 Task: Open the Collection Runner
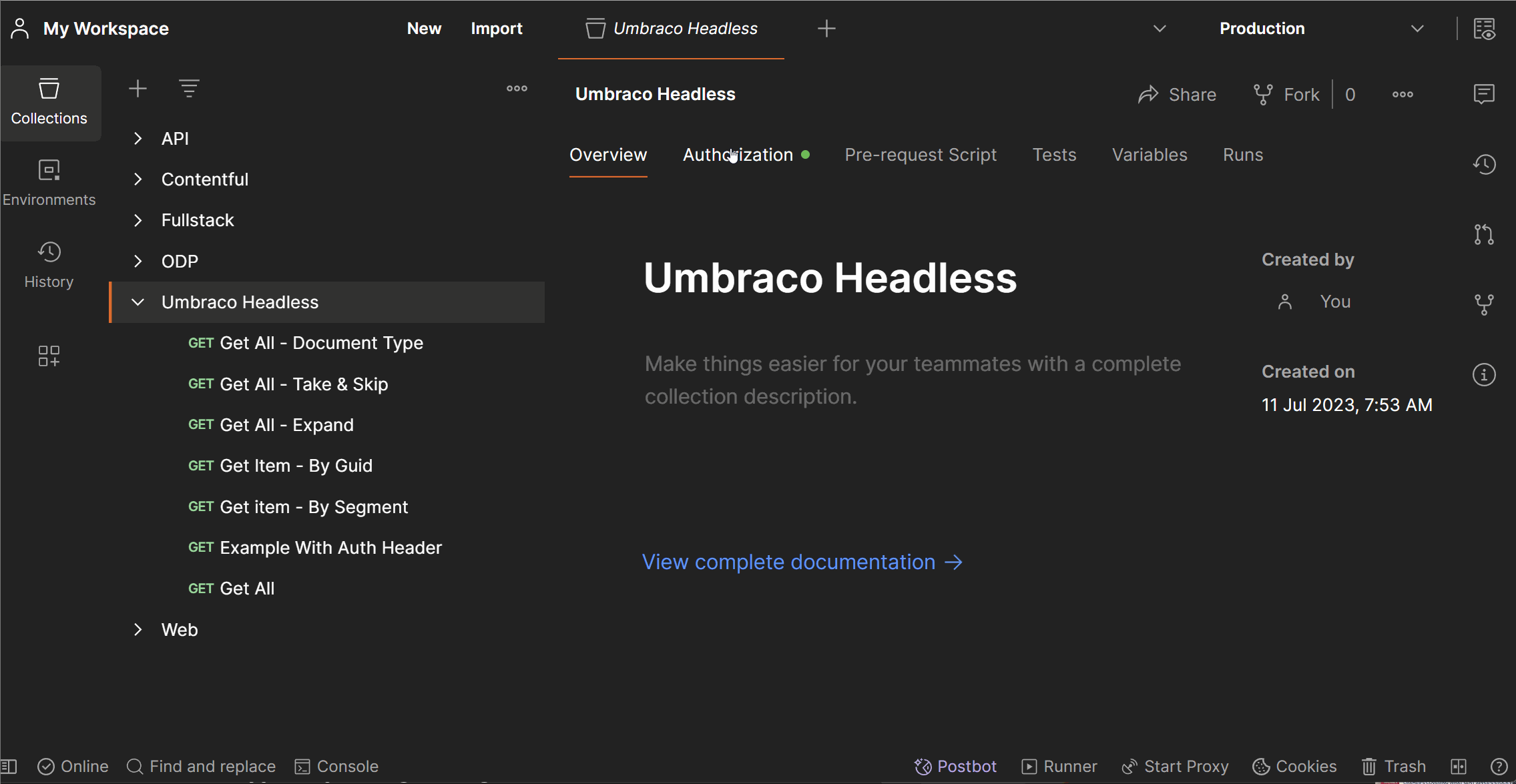point(1059,766)
